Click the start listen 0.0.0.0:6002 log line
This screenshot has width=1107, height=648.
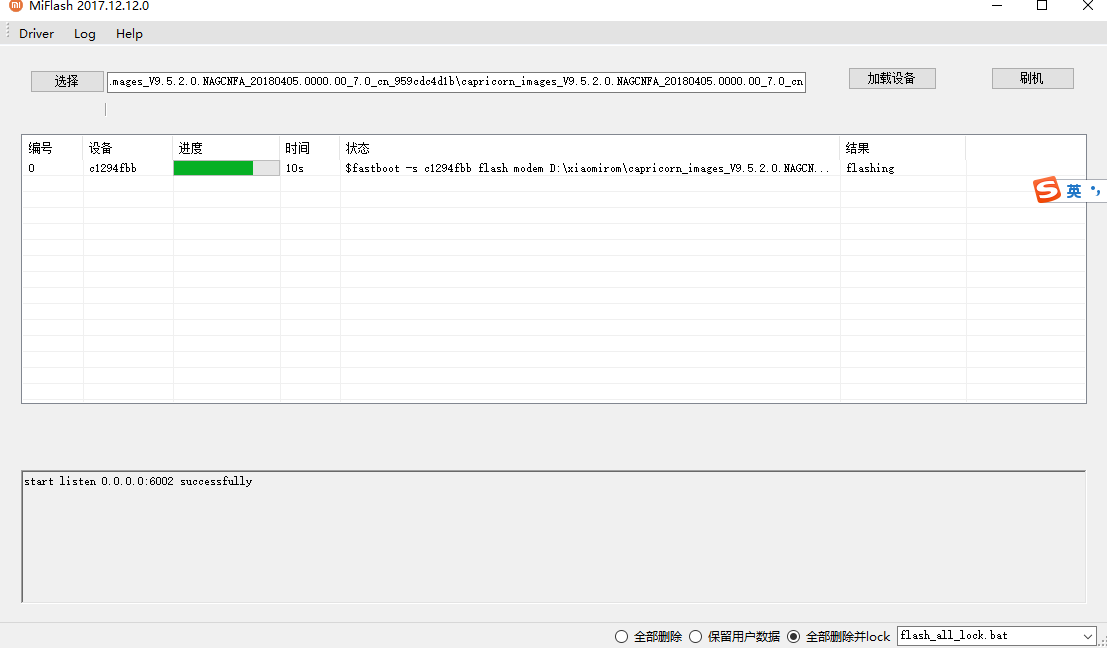click(138, 481)
